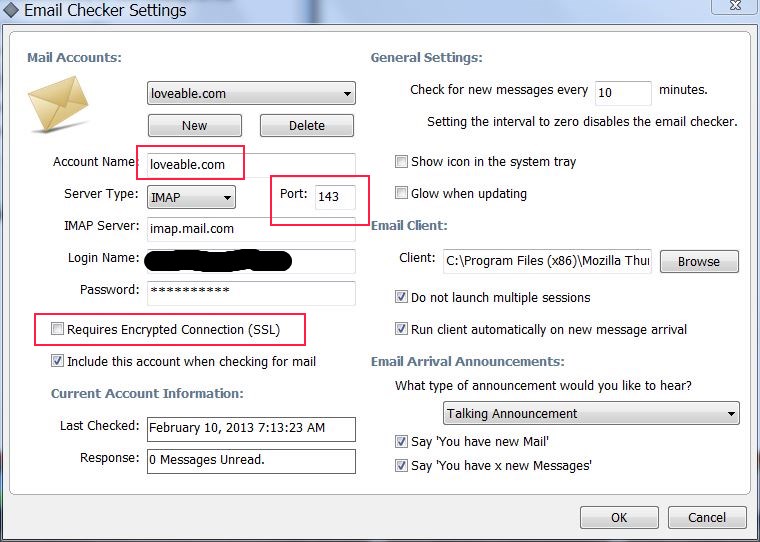This screenshot has width=760, height=542.
Task: Click the New account button
Action: coord(194,126)
